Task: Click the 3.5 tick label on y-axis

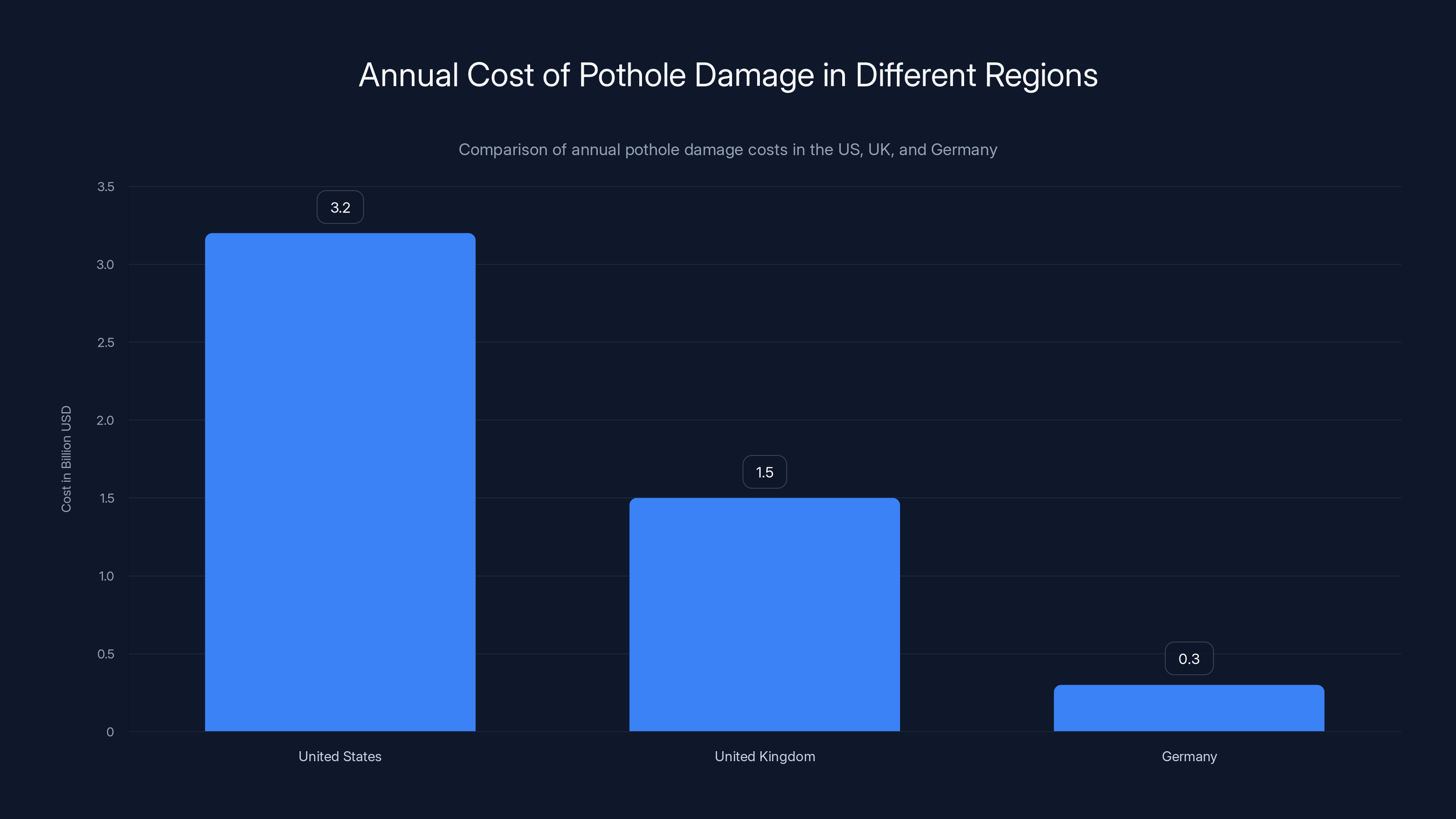Action: click(107, 187)
